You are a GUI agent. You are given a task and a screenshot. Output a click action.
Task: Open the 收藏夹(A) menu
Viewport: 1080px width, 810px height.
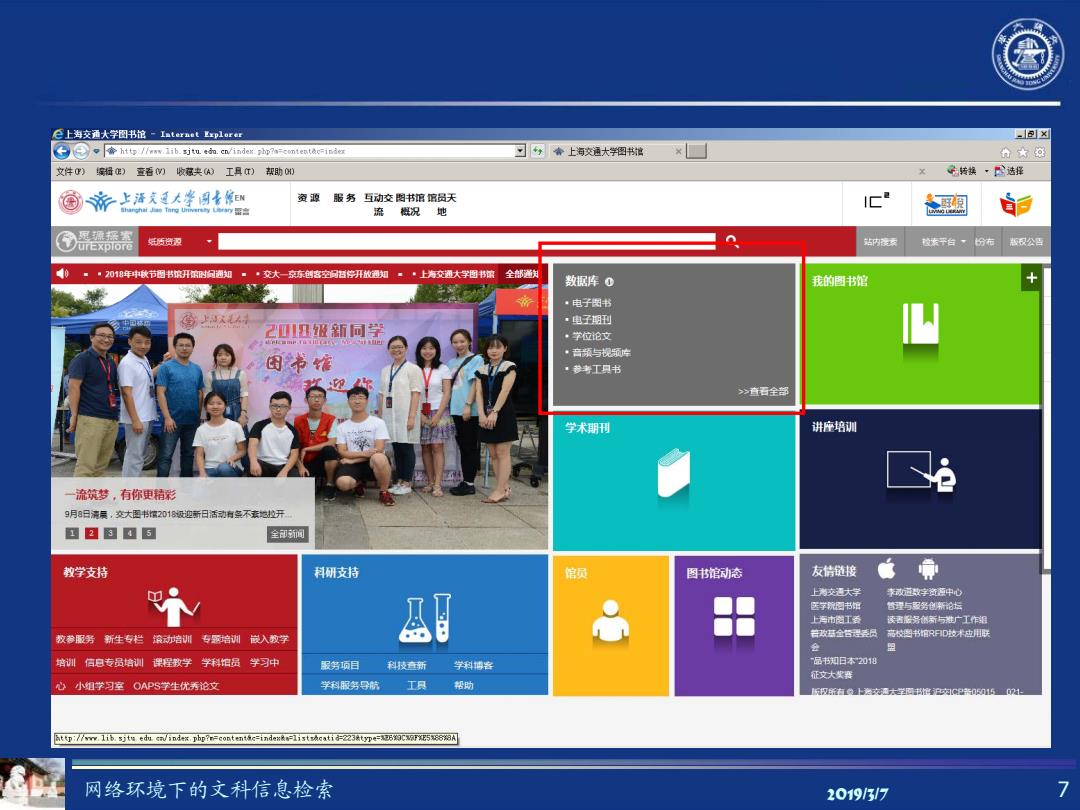coord(195,172)
